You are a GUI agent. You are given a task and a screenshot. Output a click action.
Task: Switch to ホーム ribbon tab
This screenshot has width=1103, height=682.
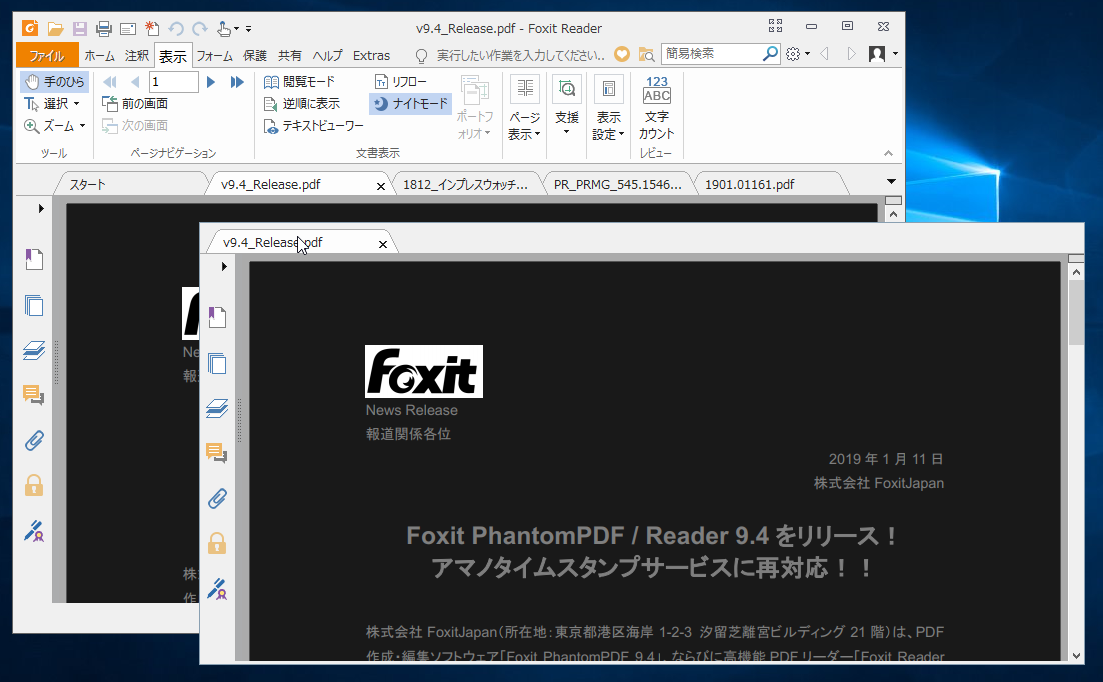coord(99,56)
